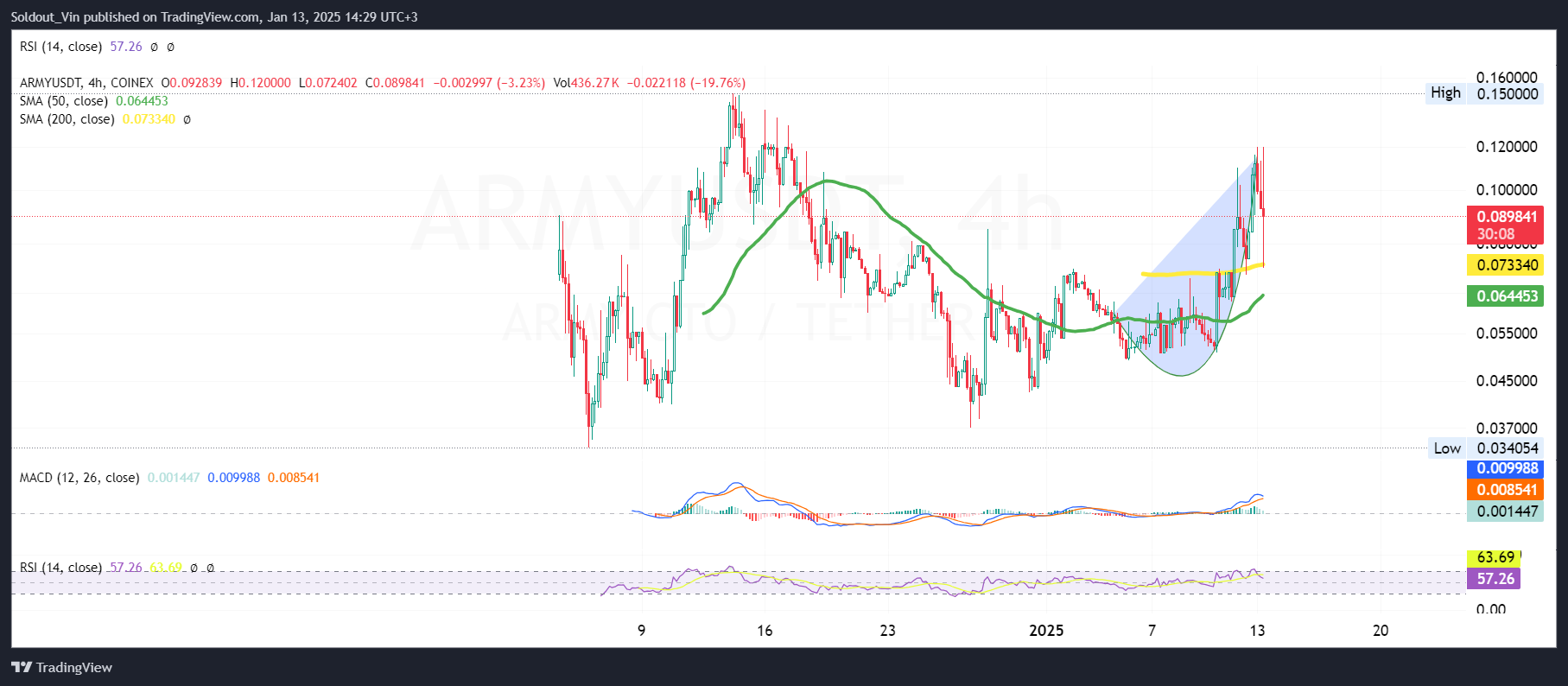Click the 0.120000 price axis label

coord(1508,147)
